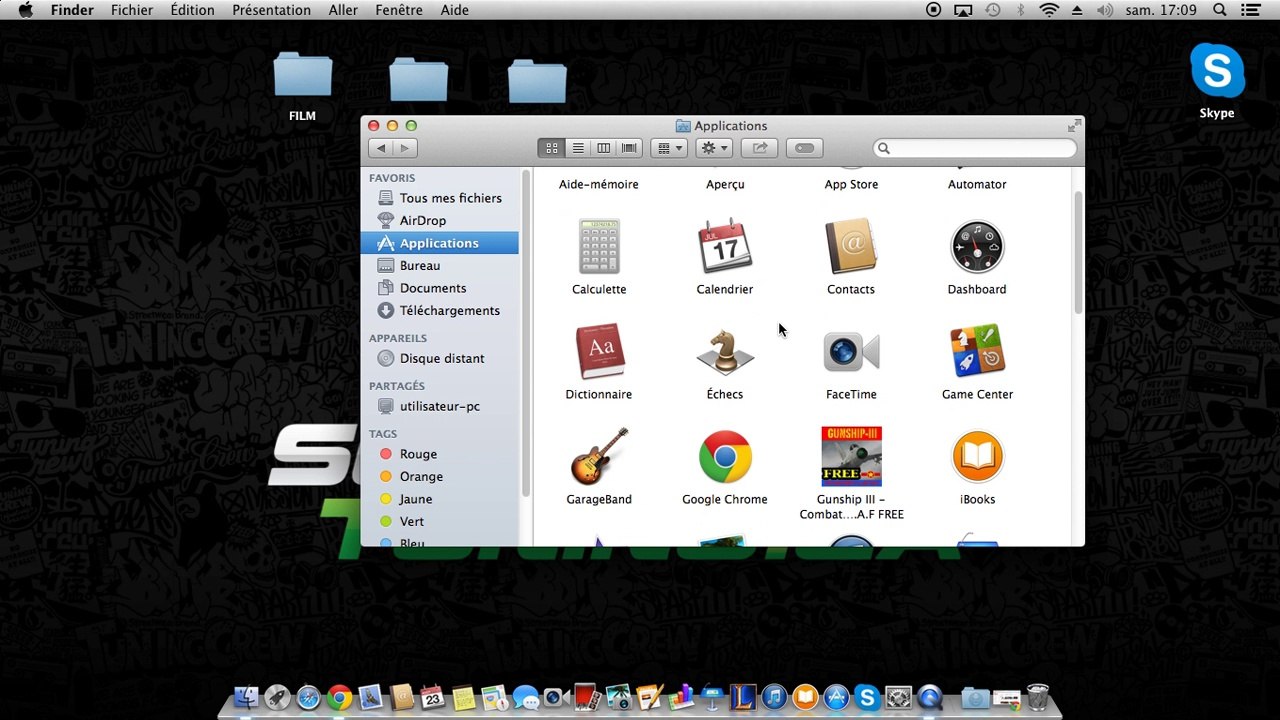Open the arrange-by dropdown
This screenshot has width=1280, height=720.
pyautogui.click(x=668, y=148)
